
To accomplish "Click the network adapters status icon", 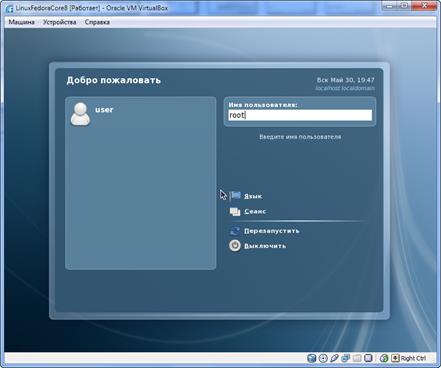I will 345,358.
